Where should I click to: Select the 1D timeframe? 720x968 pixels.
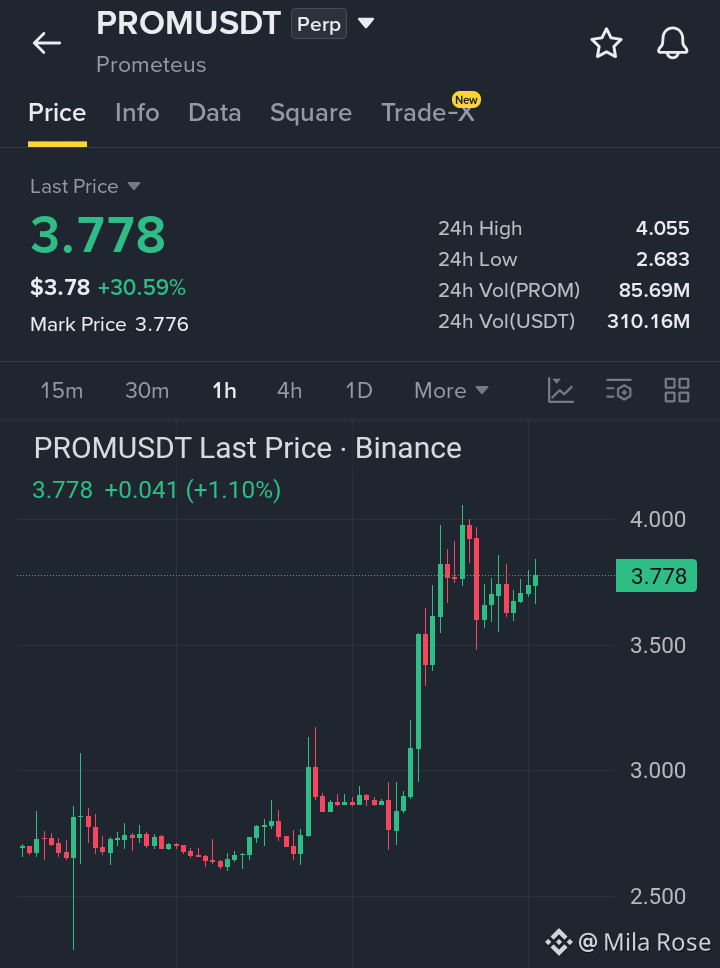359,390
